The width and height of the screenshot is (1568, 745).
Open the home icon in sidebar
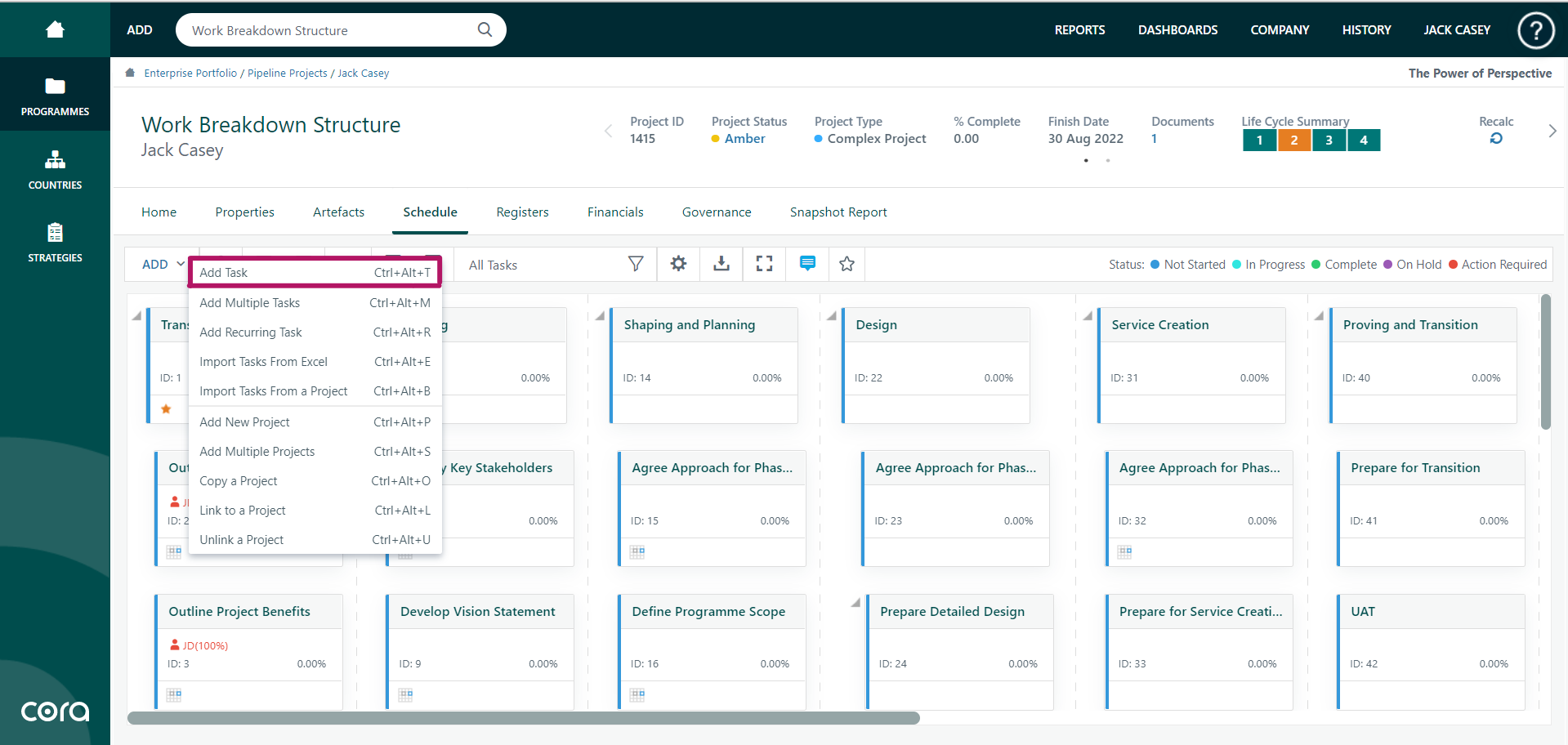pyautogui.click(x=55, y=29)
